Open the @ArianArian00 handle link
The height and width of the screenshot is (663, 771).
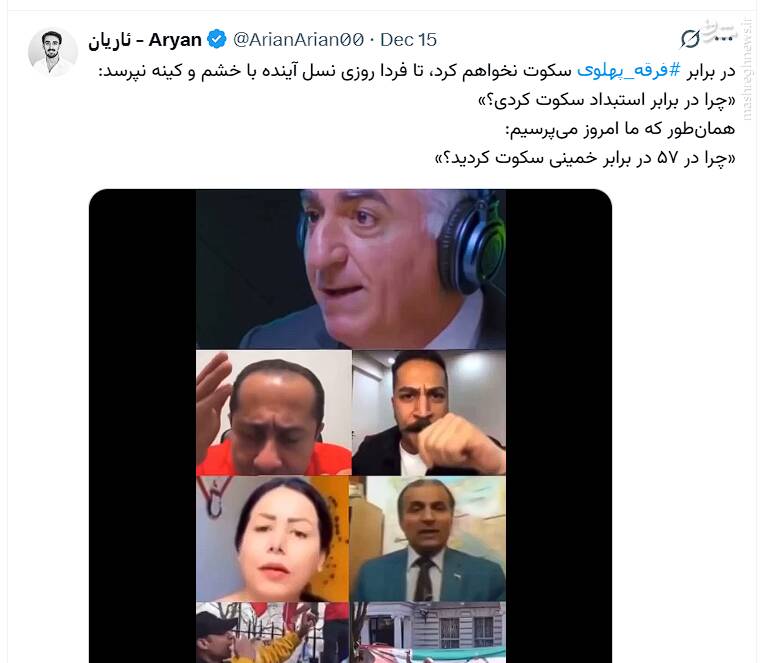tap(298, 40)
